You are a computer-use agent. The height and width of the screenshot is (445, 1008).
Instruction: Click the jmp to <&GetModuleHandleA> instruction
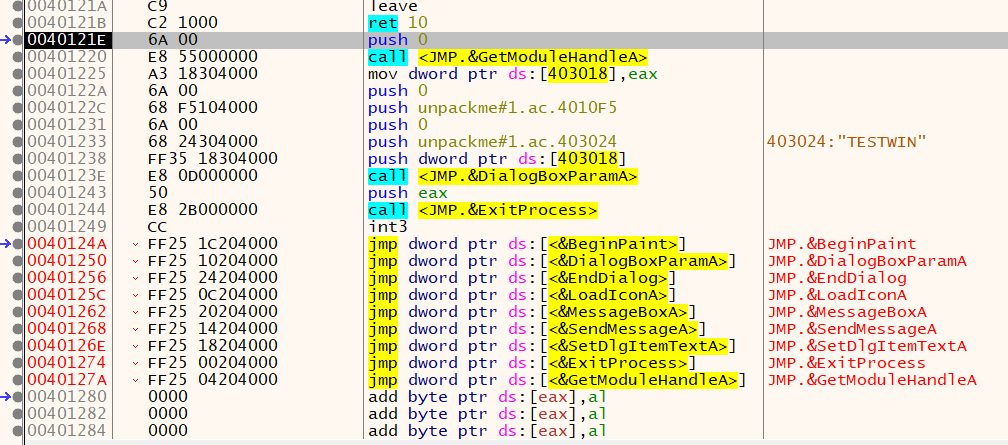(557, 380)
